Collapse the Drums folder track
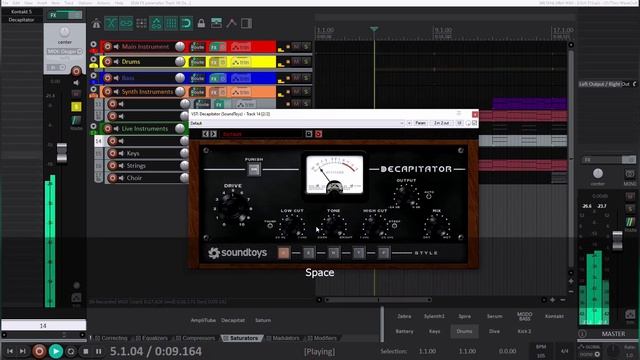640x360 pixels. [93, 60]
